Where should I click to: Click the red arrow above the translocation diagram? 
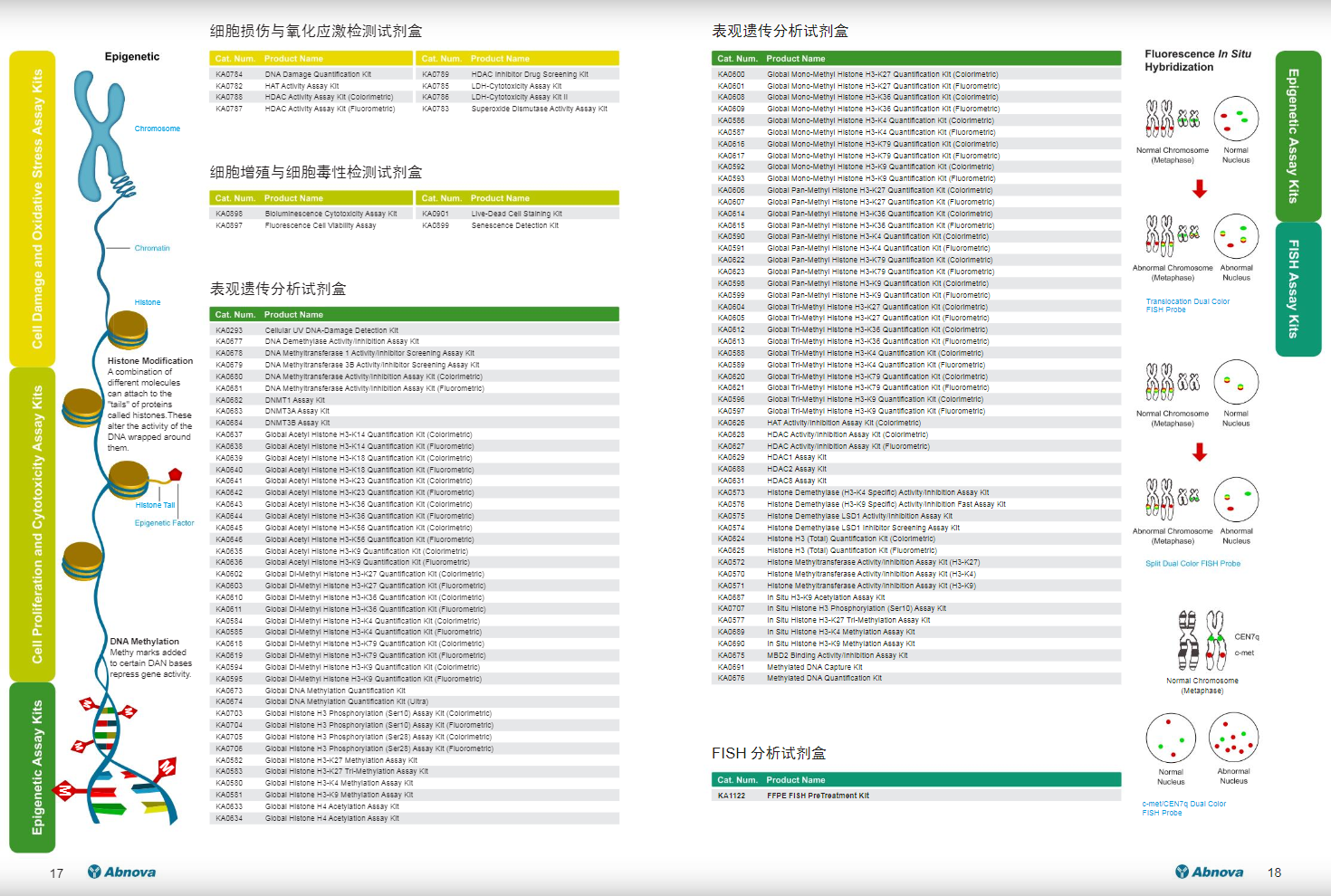pyautogui.click(x=1200, y=189)
